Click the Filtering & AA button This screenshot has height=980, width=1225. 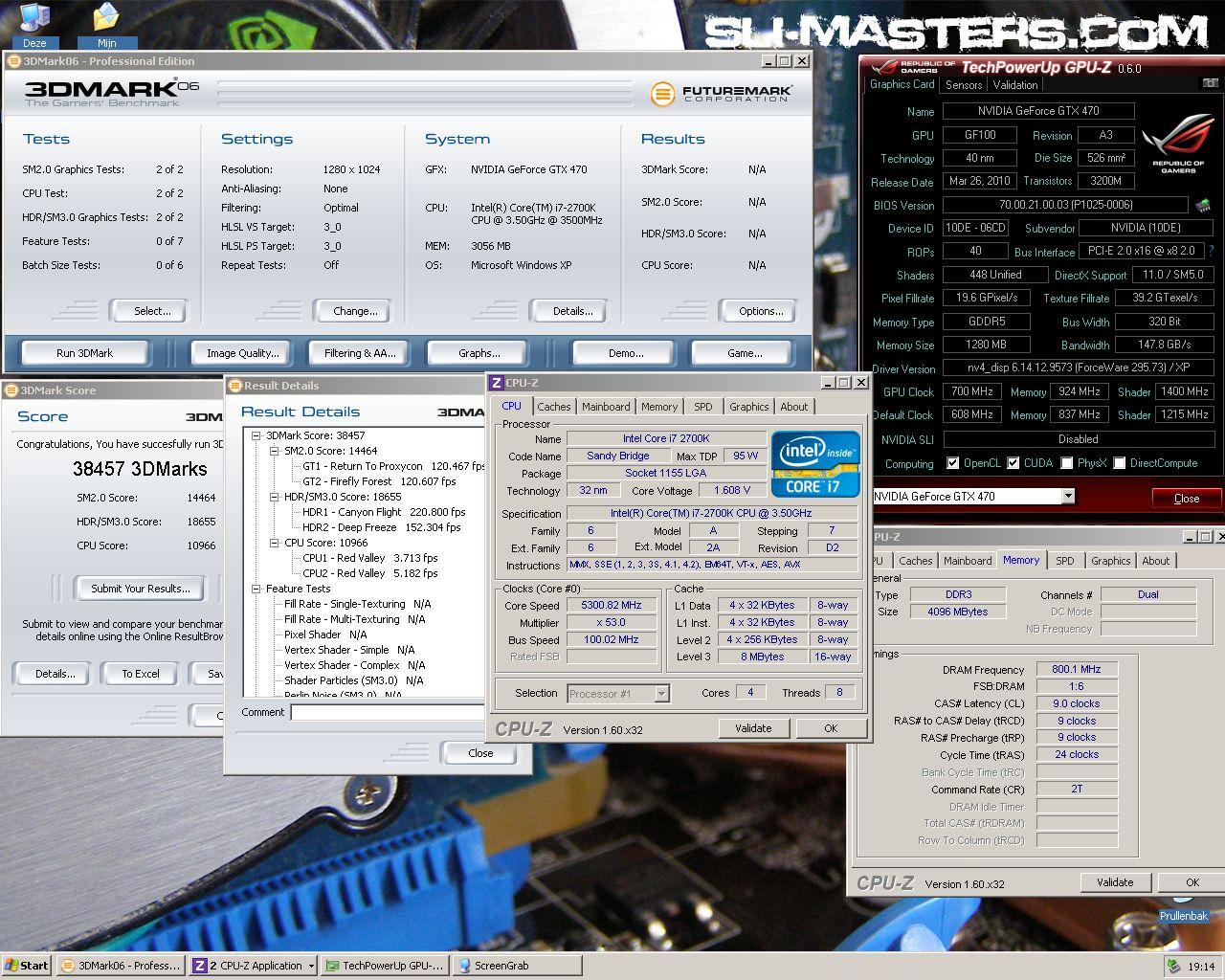pos(360,353)
